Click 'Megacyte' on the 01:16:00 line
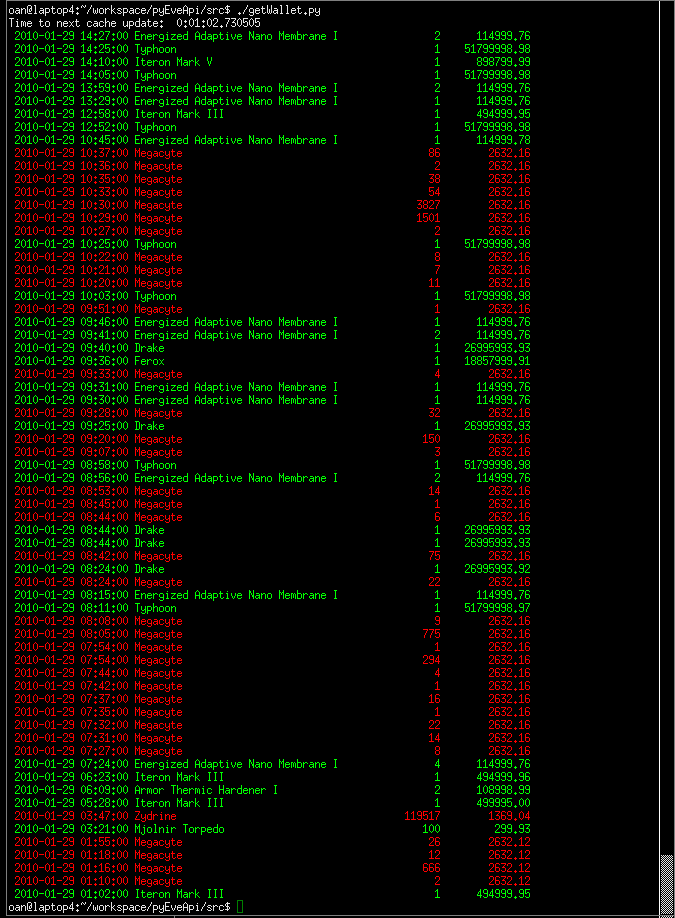Image resolution: width=675 pixels, height=918 pixels. 158,868
